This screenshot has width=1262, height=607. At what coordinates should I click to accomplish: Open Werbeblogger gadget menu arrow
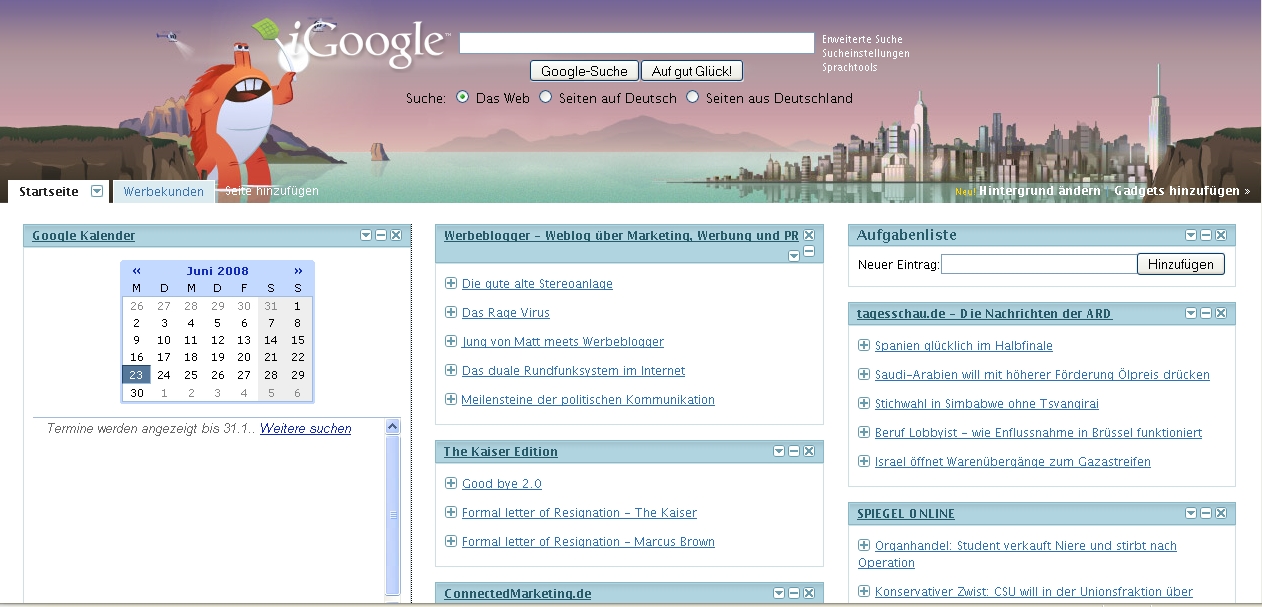click(794, 256)
